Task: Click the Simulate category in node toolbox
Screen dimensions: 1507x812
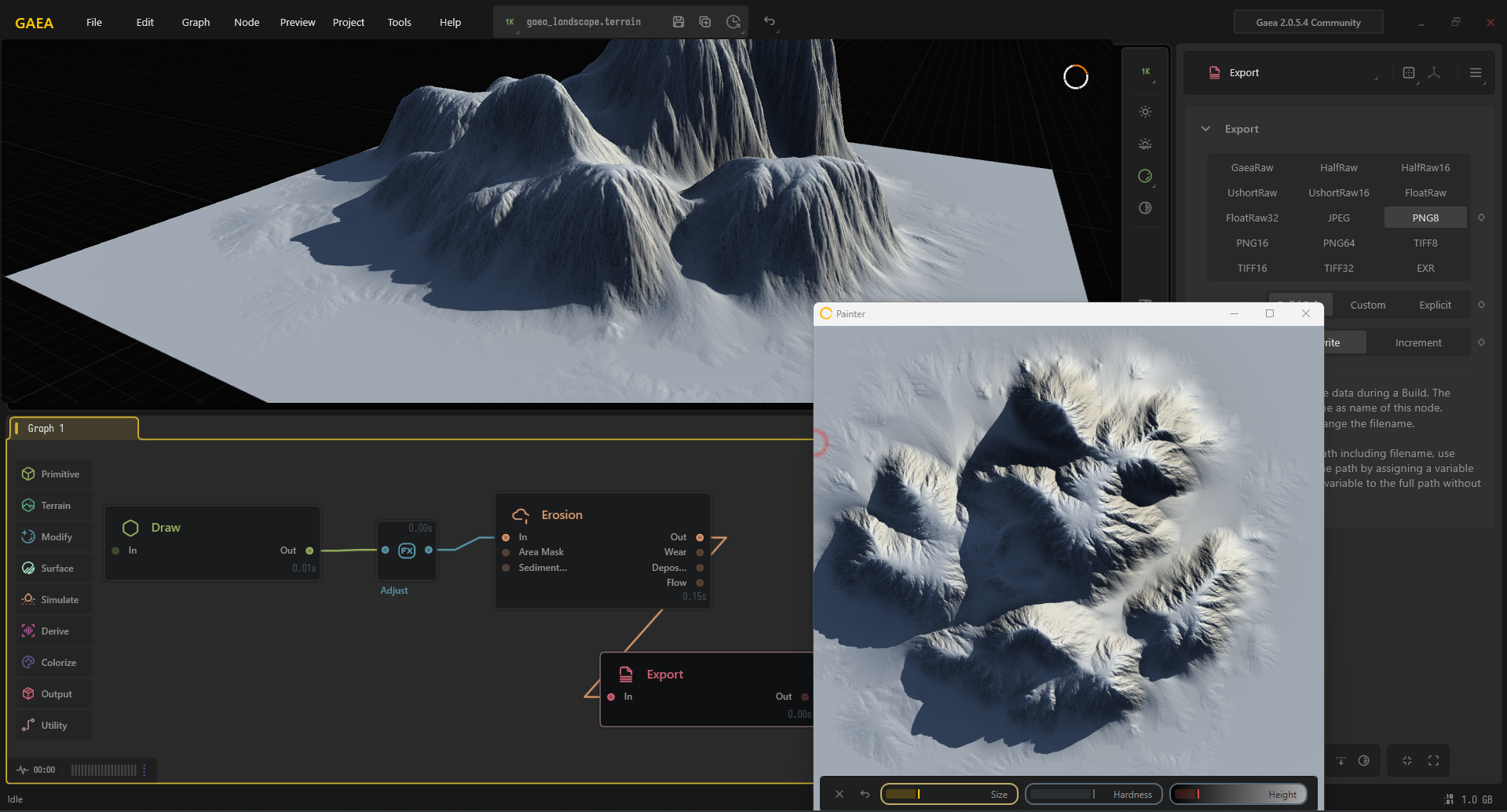Action: (53, 599)
